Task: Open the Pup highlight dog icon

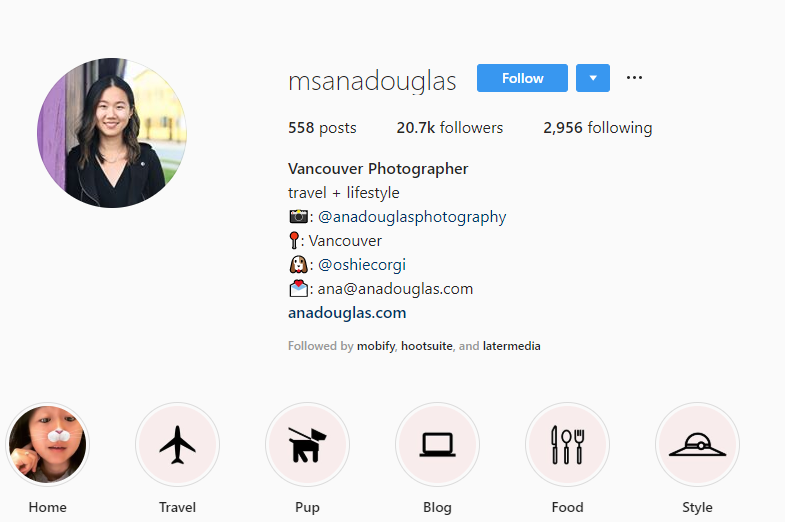Action: (307, 444)
